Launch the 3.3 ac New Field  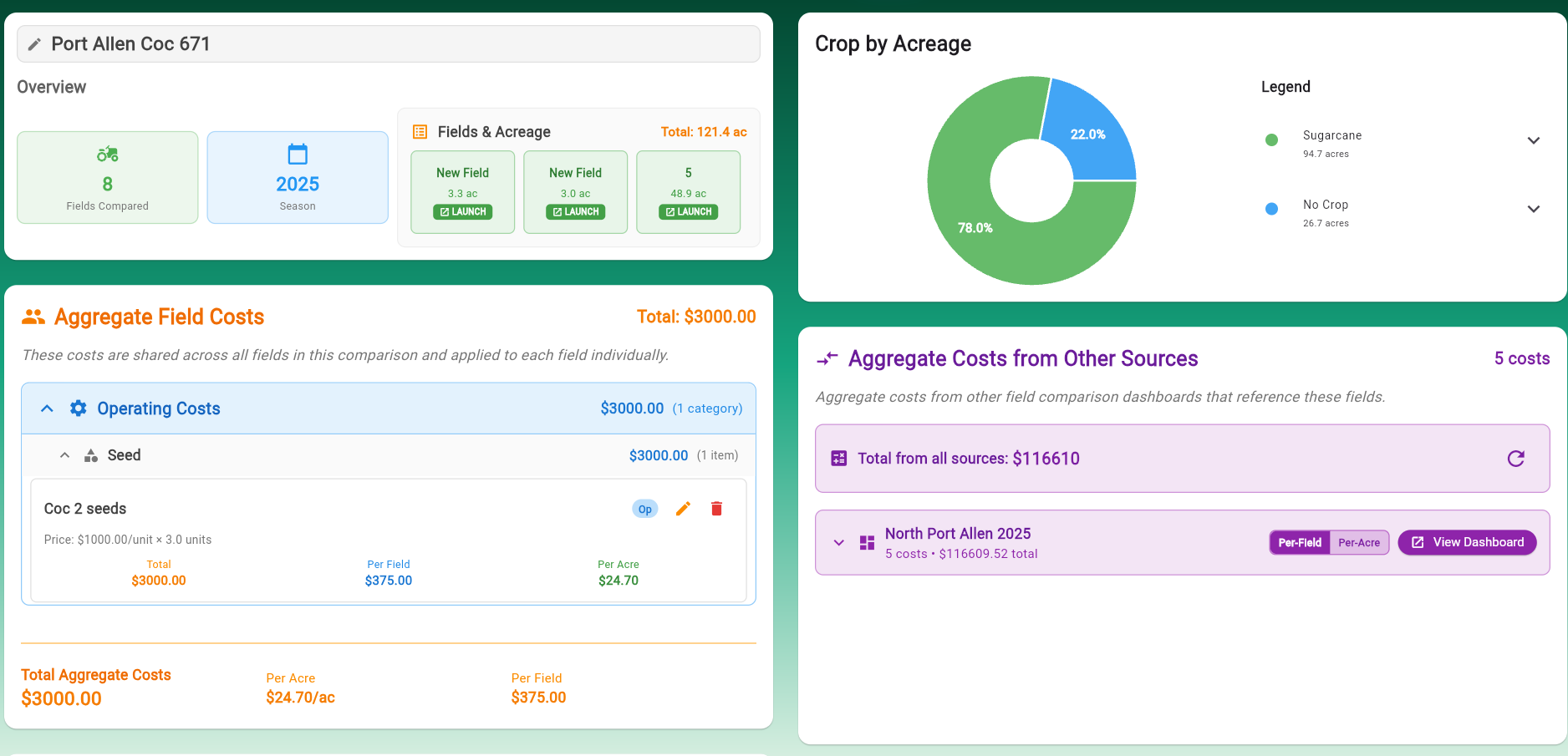(462, 212)
